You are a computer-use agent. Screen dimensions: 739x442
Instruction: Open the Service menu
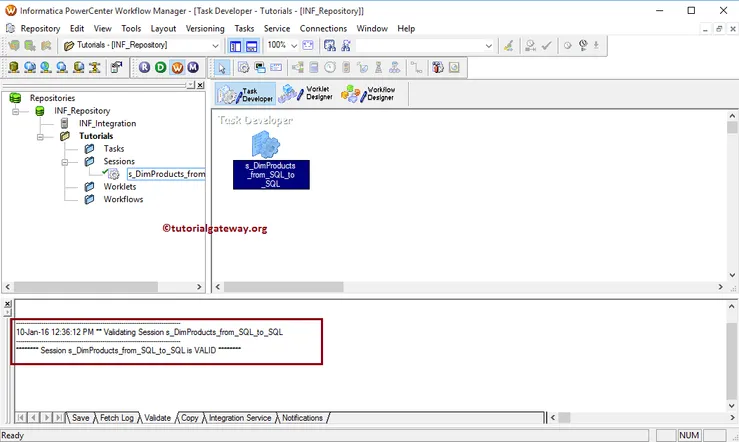click(277, 29)
